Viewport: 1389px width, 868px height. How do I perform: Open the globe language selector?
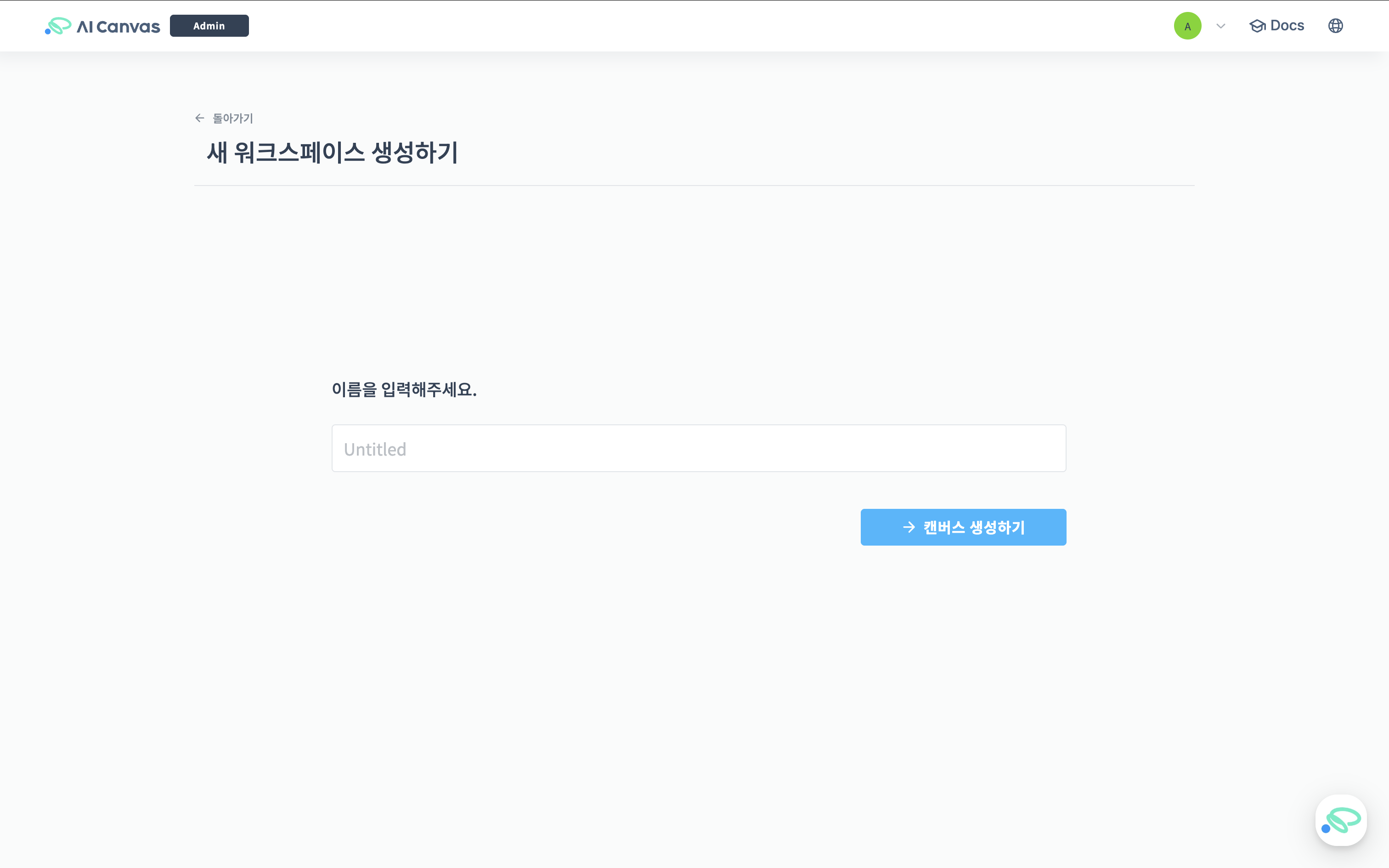point(1335,26)
